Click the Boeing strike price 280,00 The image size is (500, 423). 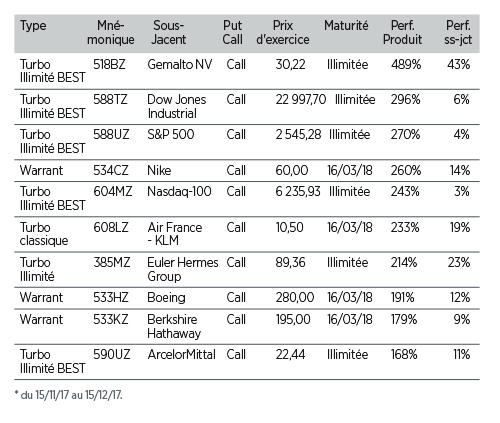tap(295, 297)
